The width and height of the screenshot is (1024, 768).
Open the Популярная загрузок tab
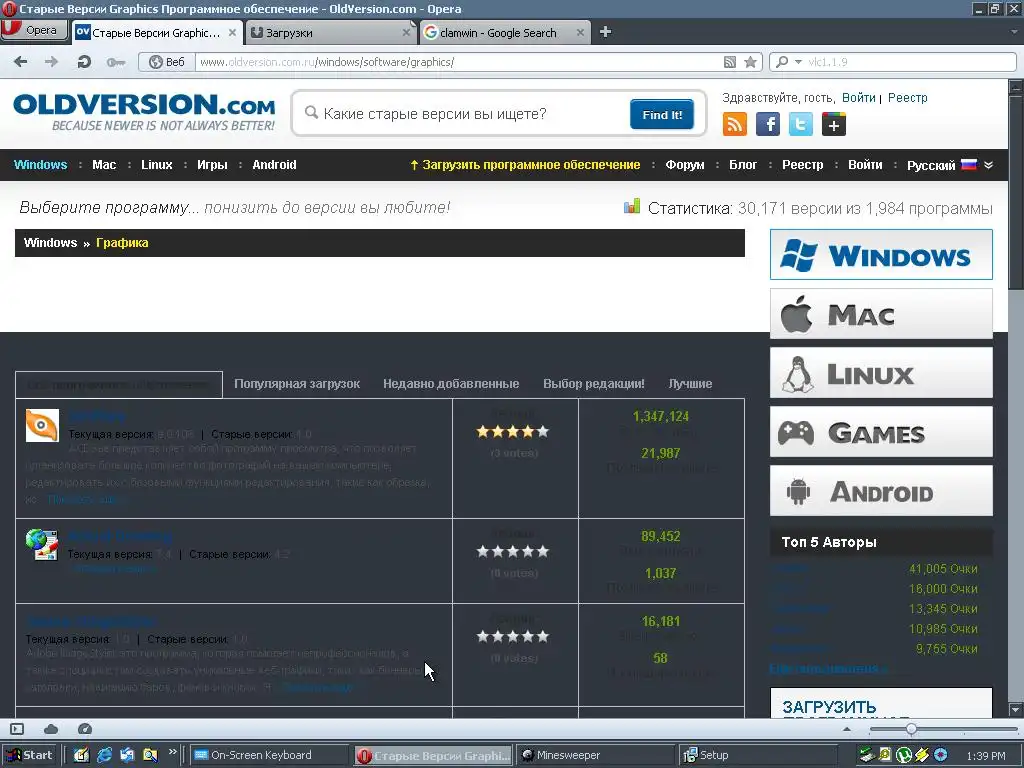pyautogui.click(x=297, y=384)
